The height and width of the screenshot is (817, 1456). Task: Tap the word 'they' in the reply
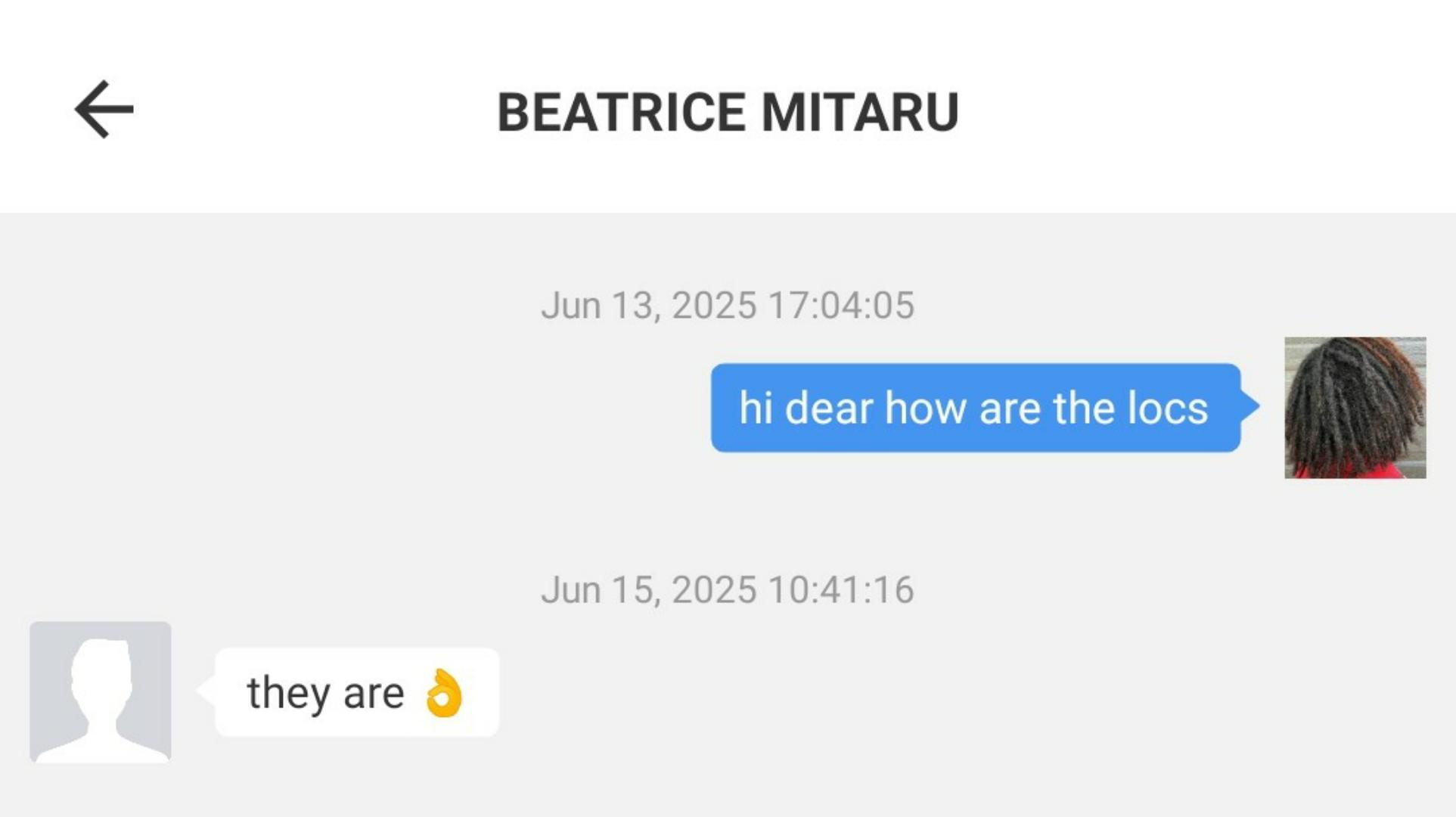click(x=289, y=694)
